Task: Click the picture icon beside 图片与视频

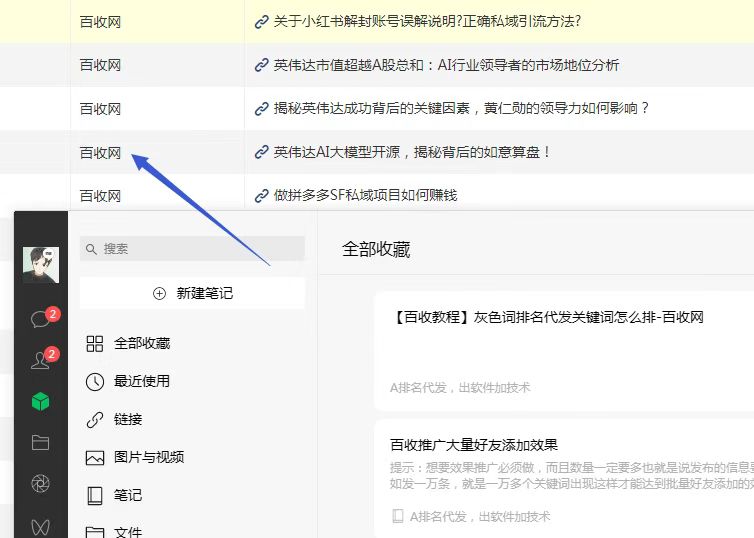Action: pyautogui.click(x=95, y=458)
